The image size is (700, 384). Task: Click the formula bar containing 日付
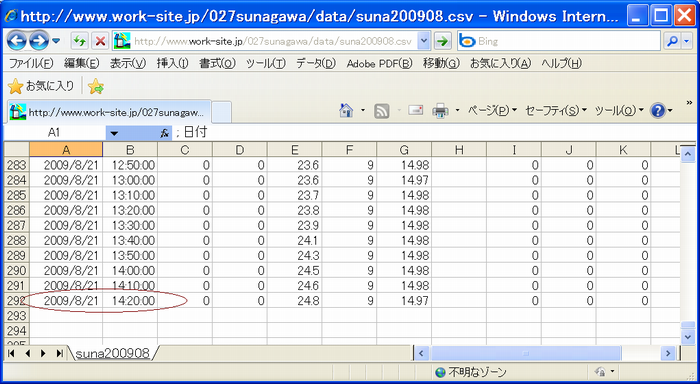[433, 133]
